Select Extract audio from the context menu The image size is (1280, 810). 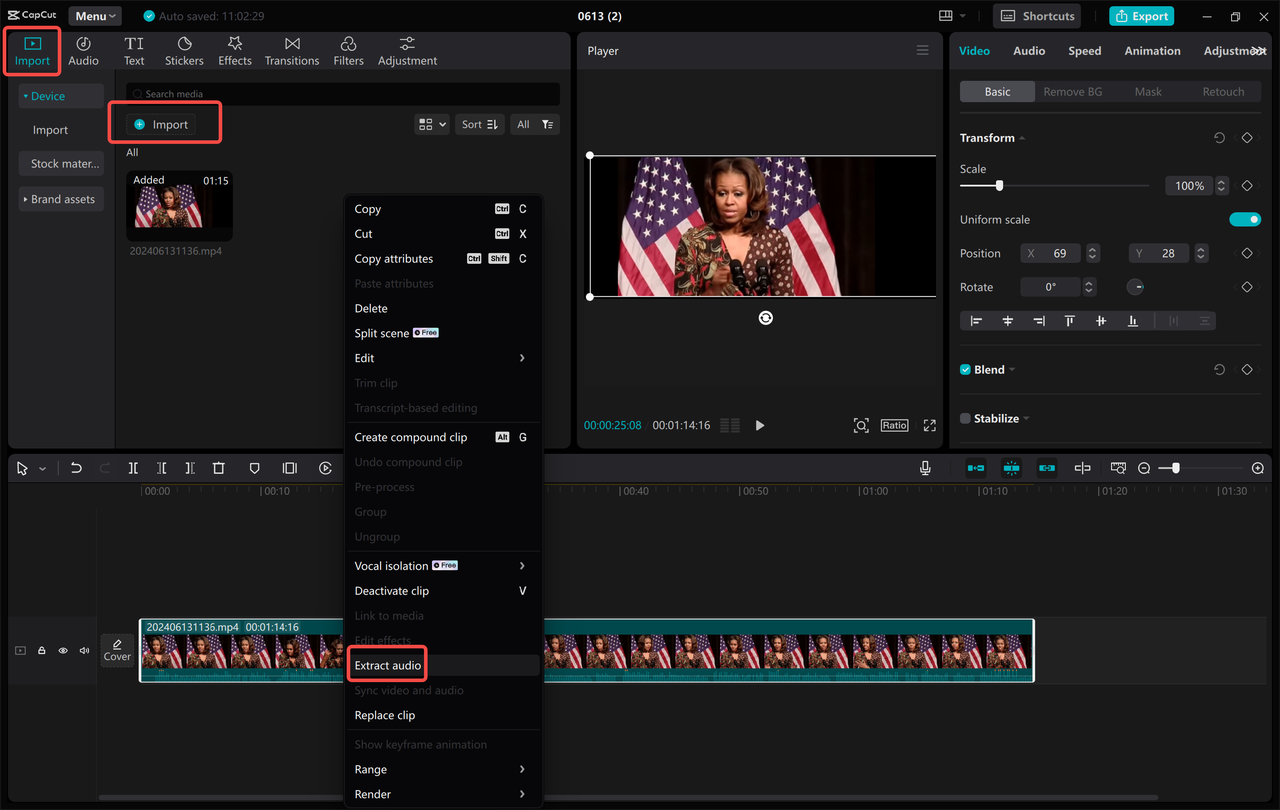pos(387,664)
